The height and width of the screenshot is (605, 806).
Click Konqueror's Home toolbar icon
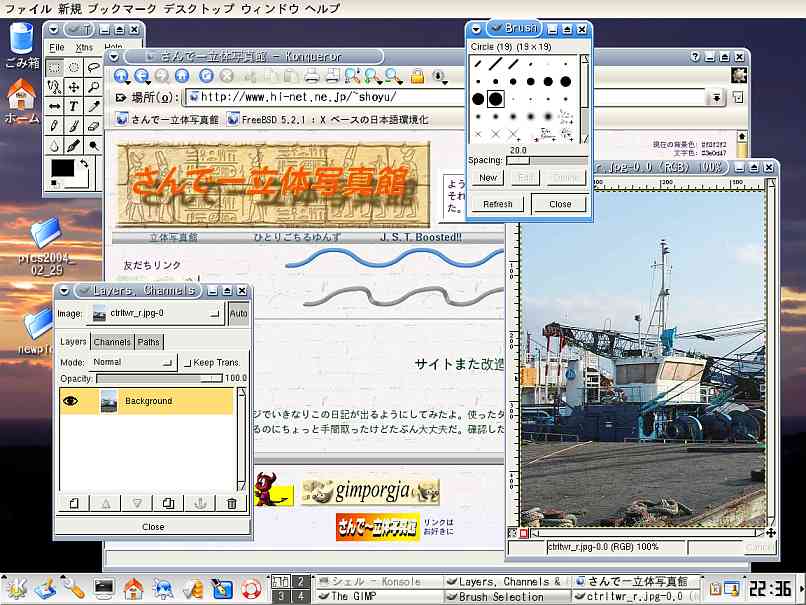[x=182, y=76]
